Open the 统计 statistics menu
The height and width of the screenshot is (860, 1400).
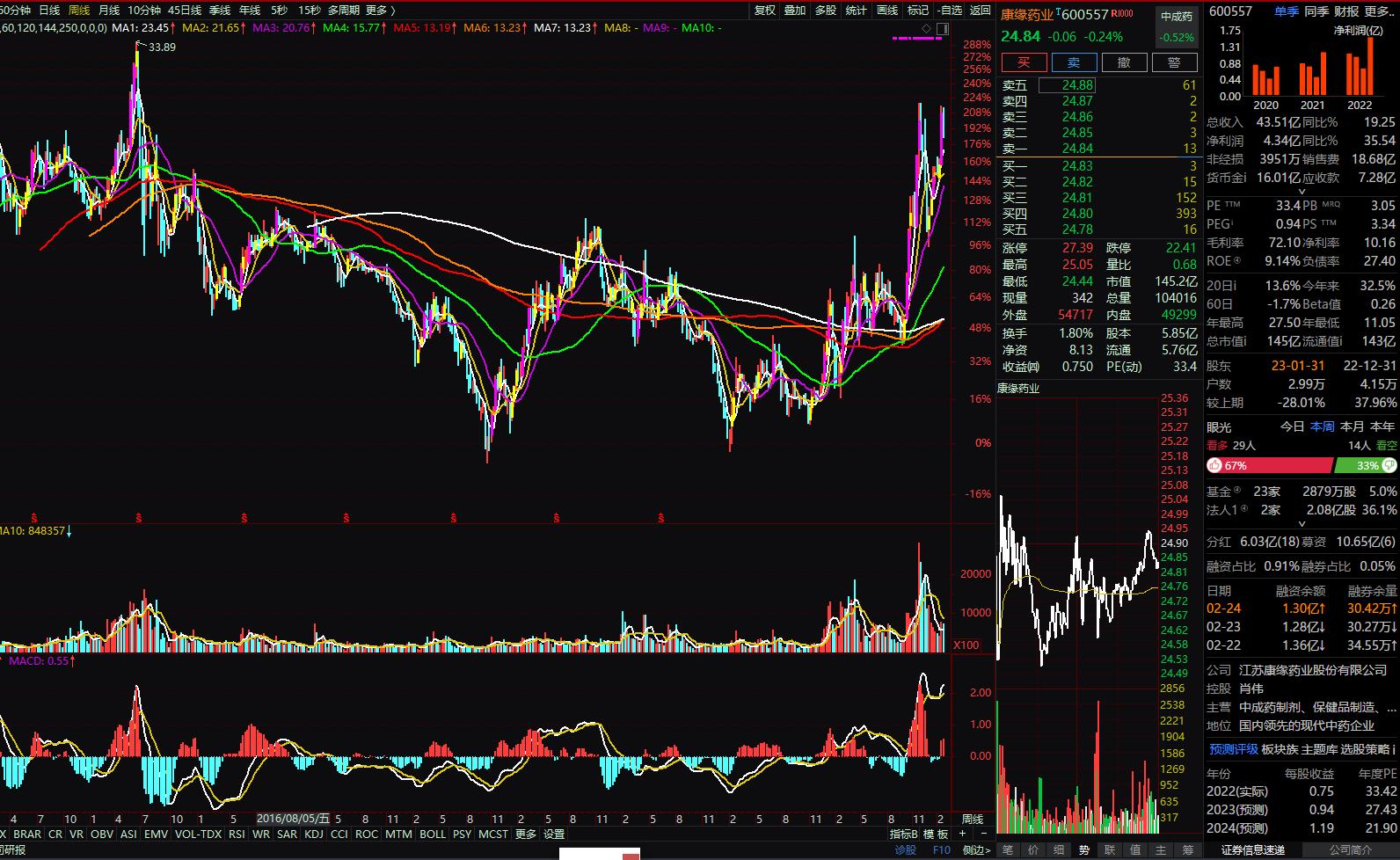(x=856, y=11)
